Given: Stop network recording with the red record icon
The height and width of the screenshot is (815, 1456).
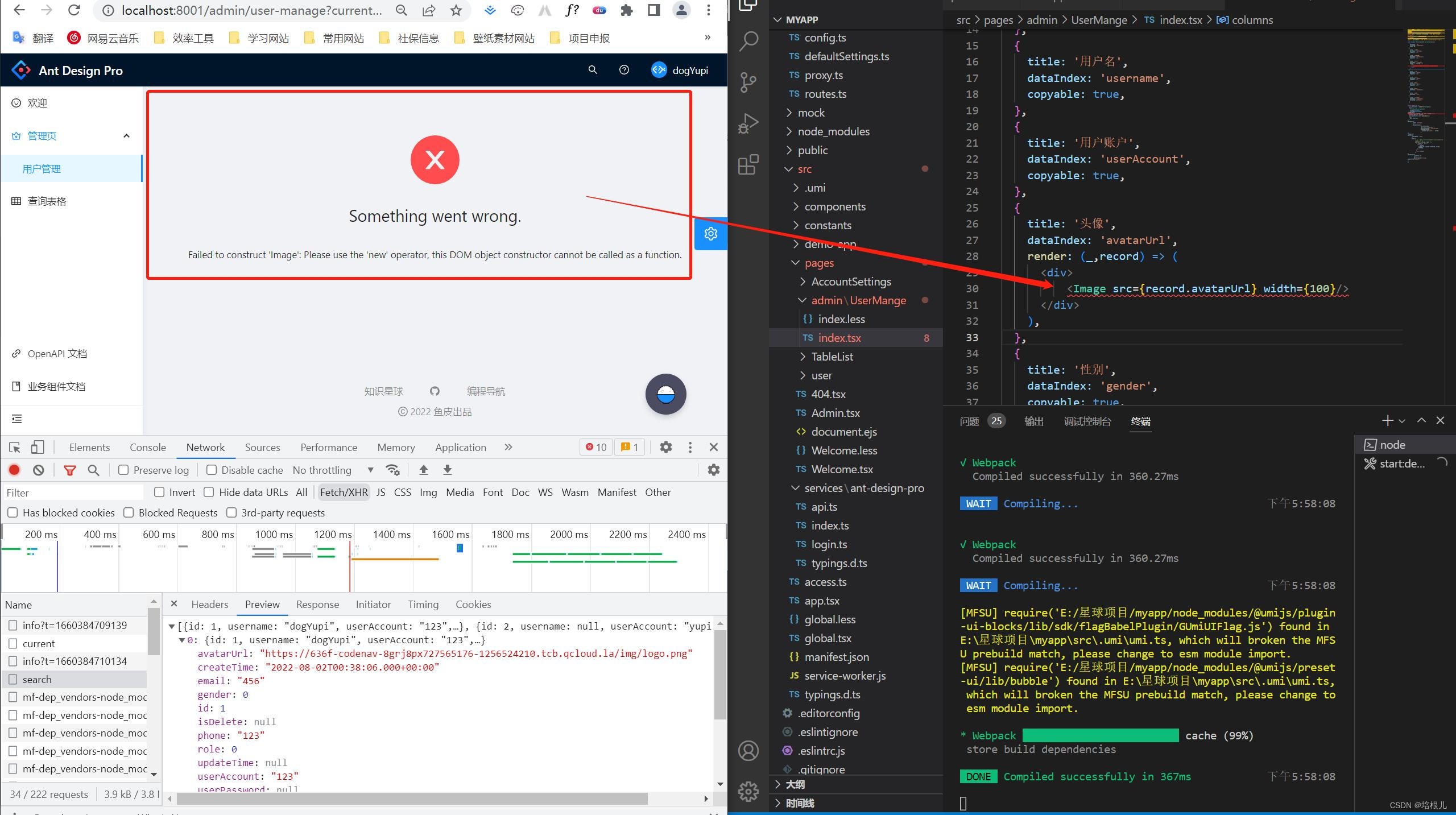Looking at the screenshot, I should pyautogui.click(x=14, y=470).
